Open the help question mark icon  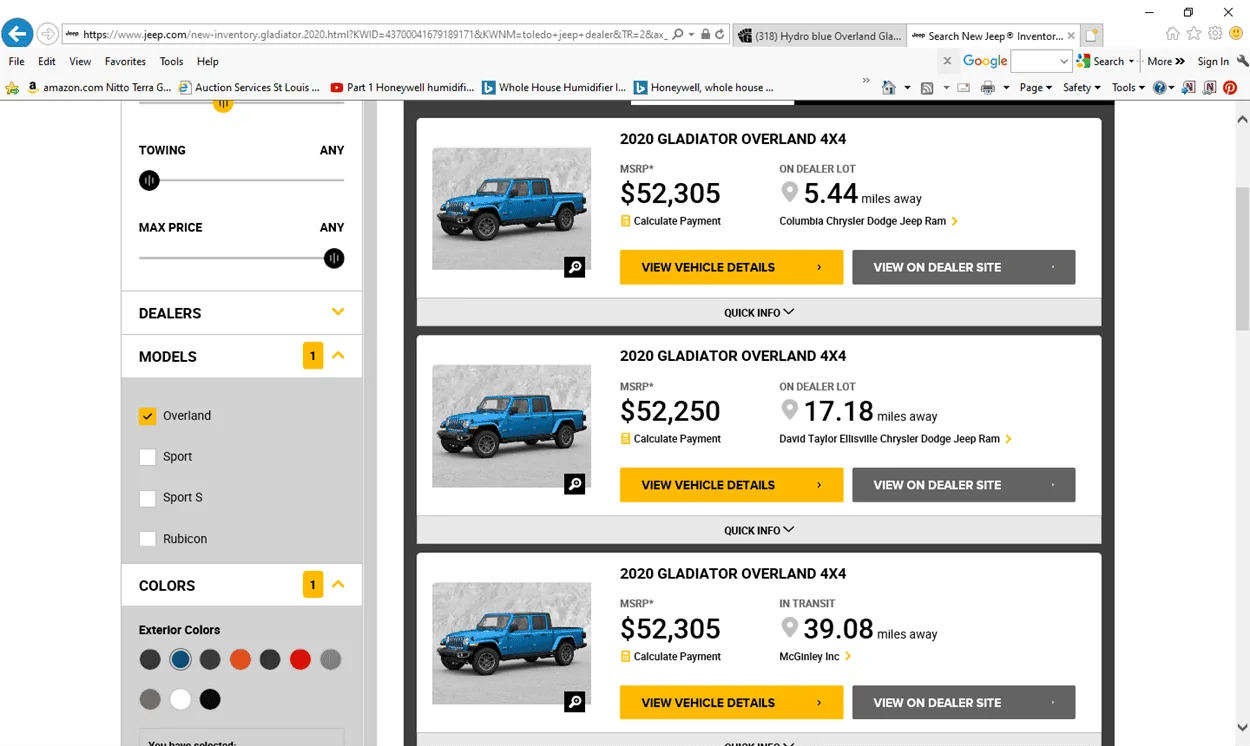point(1159,88)
